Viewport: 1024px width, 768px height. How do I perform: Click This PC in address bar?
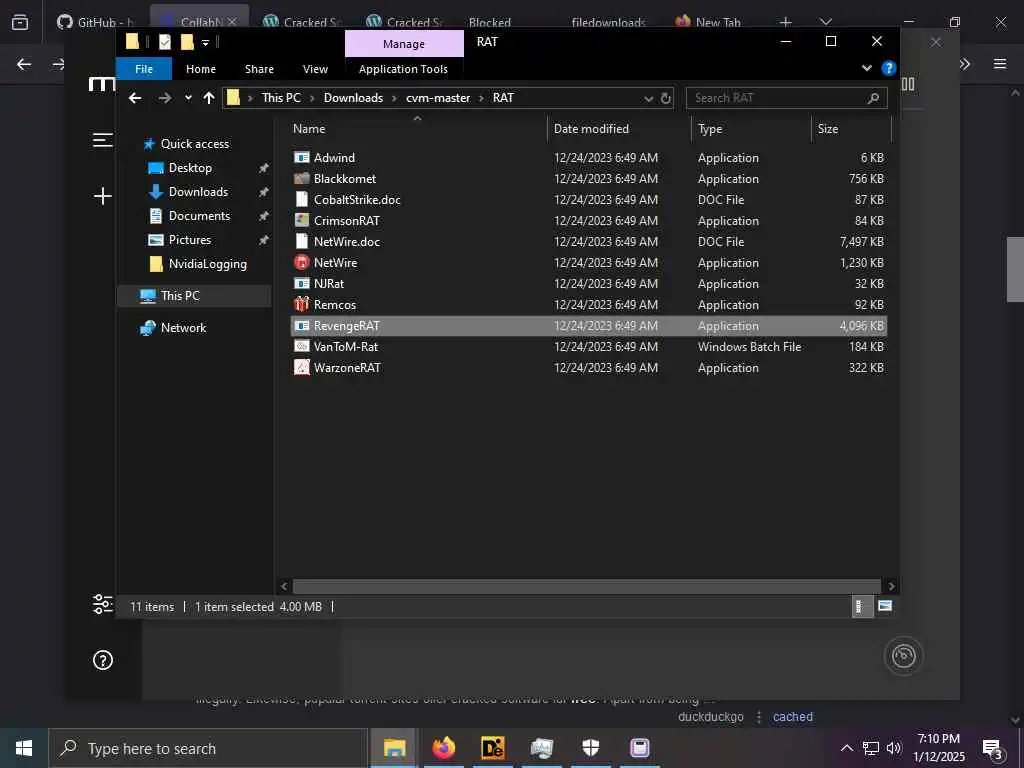coord(281,98)
